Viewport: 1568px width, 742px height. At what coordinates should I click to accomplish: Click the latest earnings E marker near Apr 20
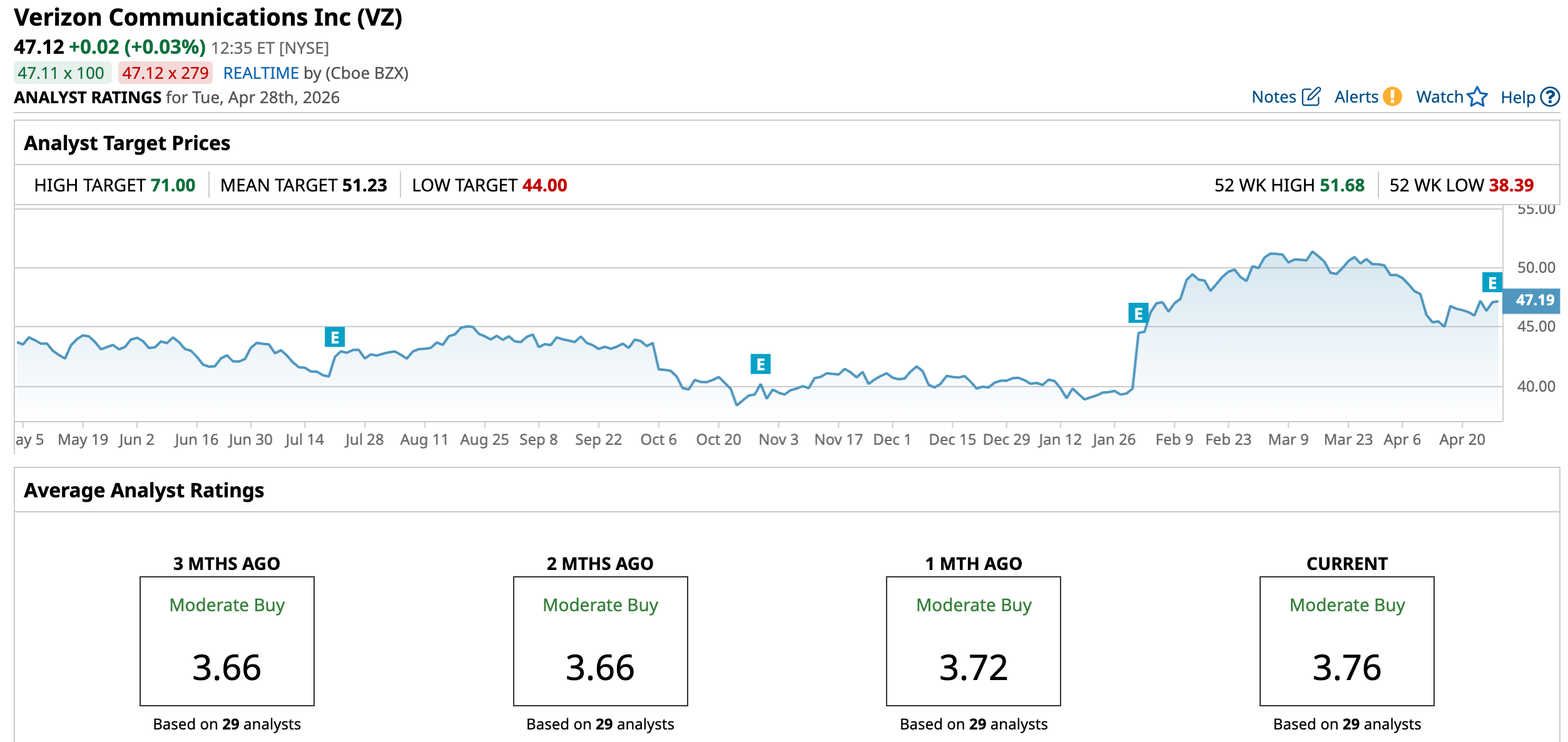tap(1492, 283)
